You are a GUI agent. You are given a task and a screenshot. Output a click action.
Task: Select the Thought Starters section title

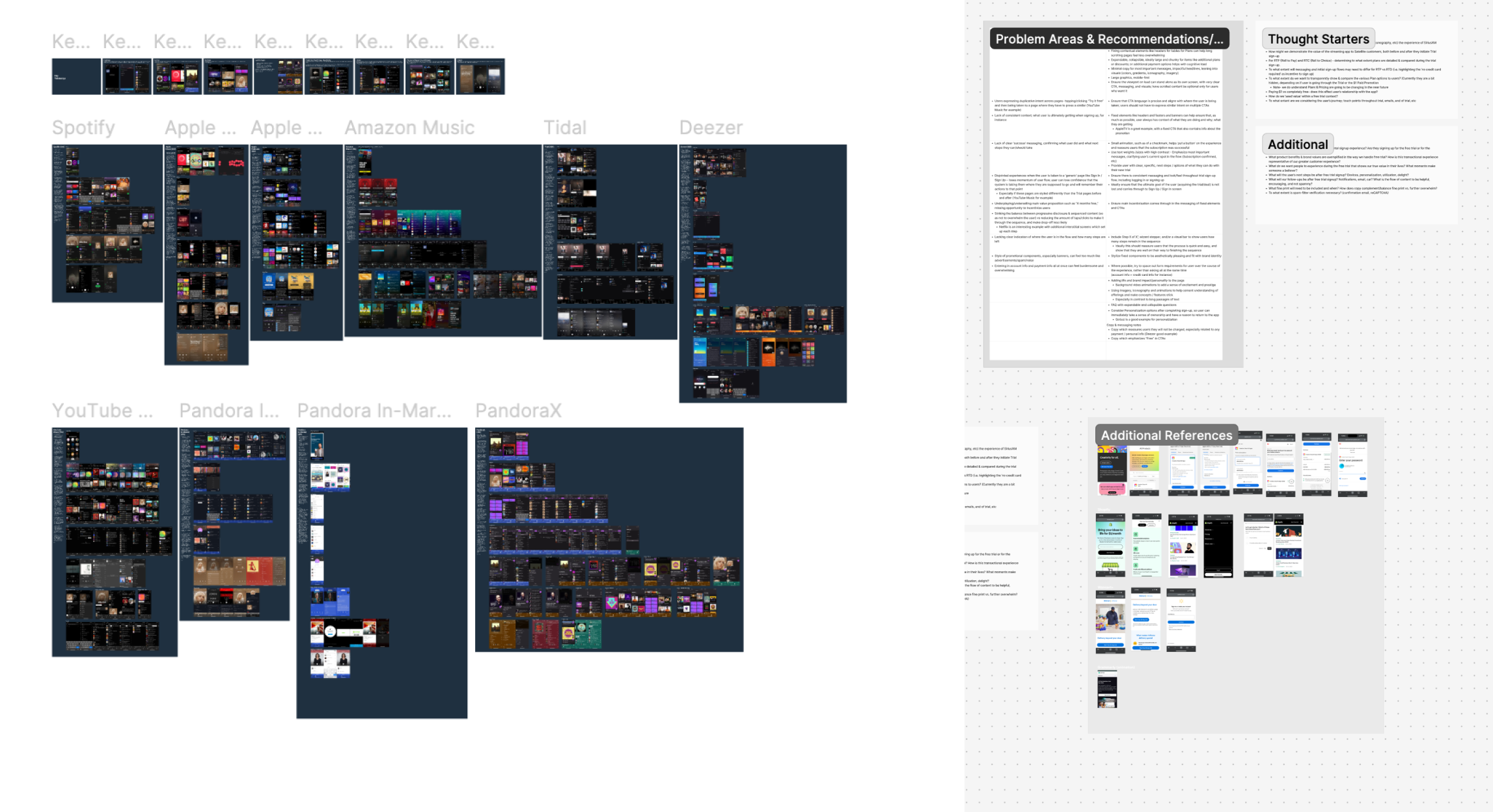(x=1319, y=39)
